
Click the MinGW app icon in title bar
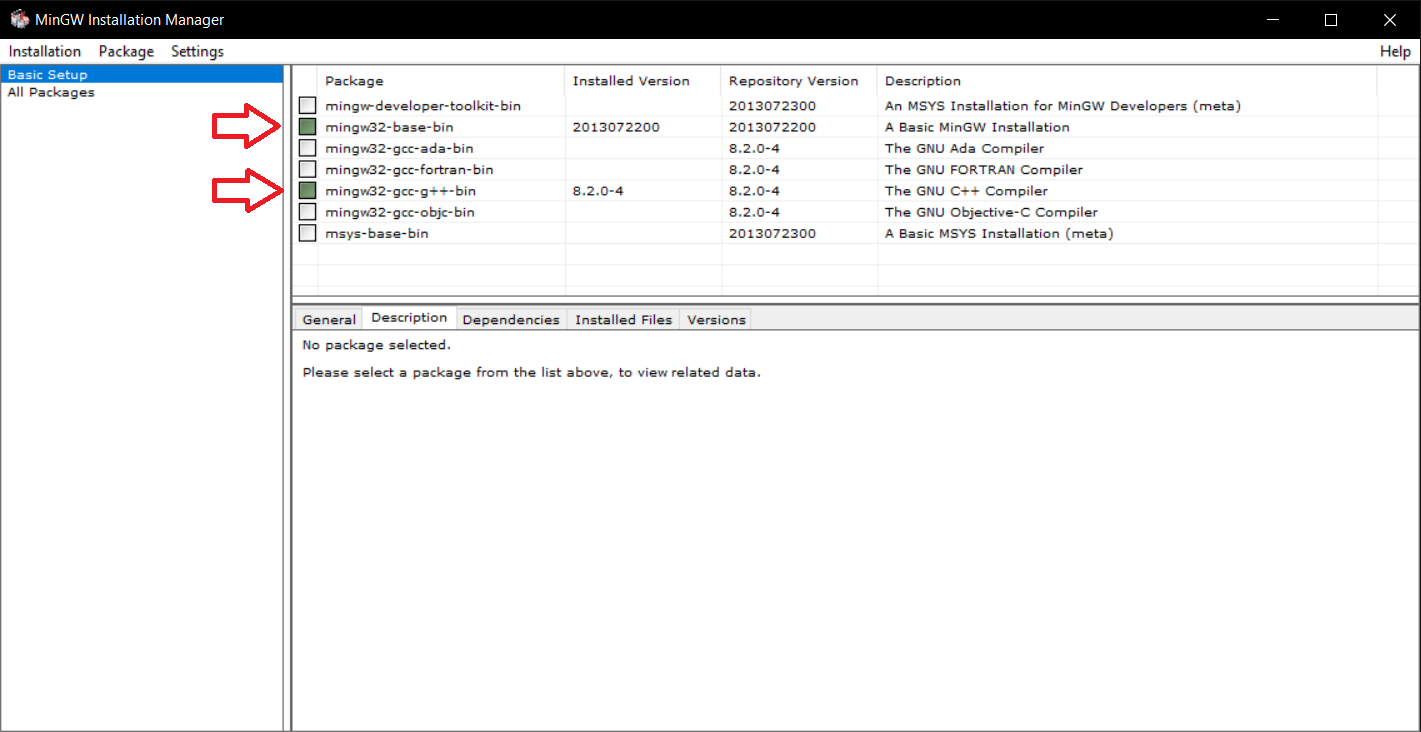[x=19, y=20]
